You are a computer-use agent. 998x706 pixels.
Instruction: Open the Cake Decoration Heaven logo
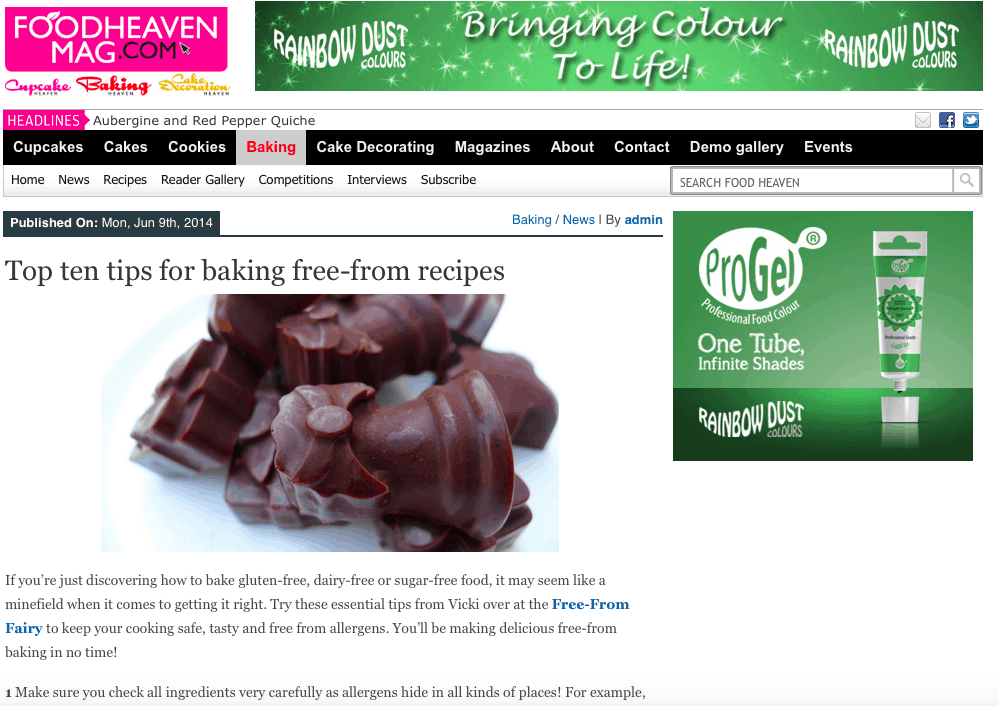[x=194, y=85]
